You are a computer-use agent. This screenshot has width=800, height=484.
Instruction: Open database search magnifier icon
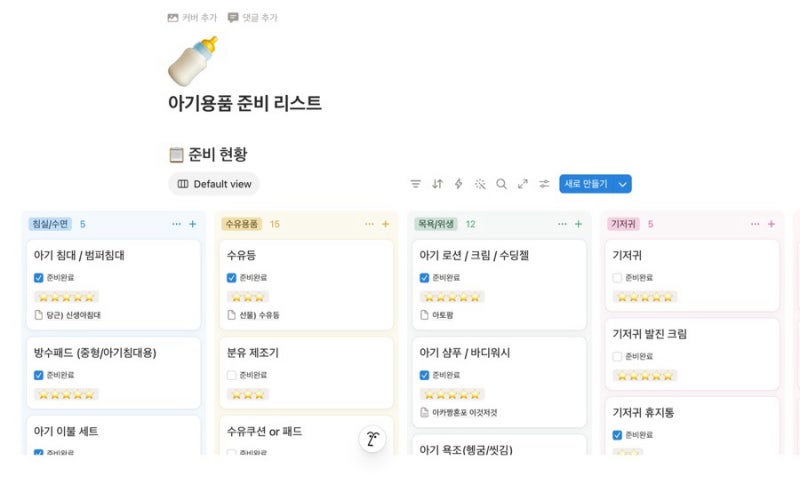(x=502, y=184)
